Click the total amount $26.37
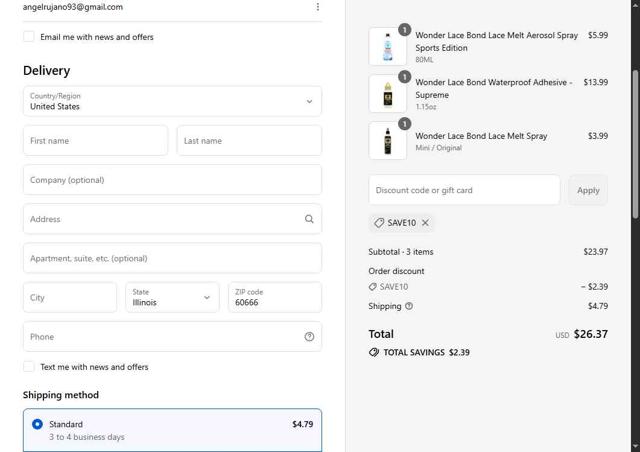Screen dimensions: 640x452 591,334
